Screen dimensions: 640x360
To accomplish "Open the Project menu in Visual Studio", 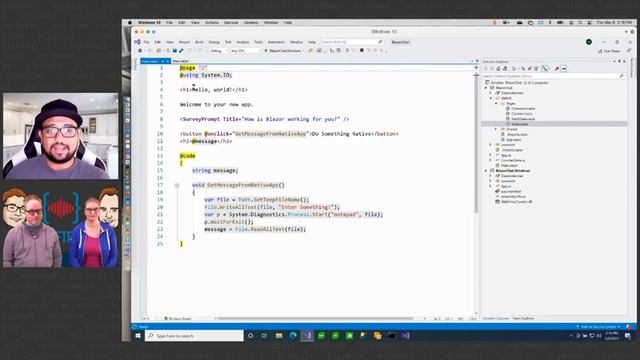I will (184, 42).
